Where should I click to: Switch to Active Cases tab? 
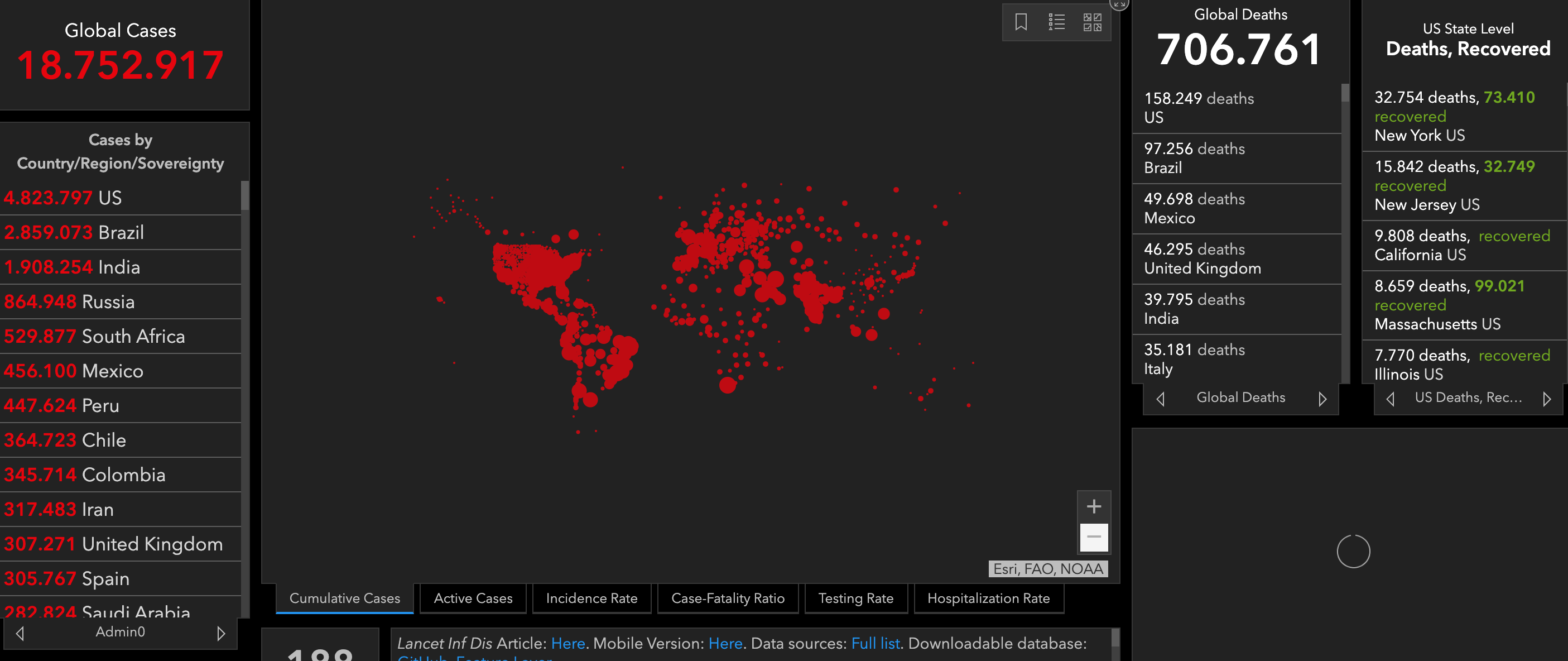click(473, 598)
